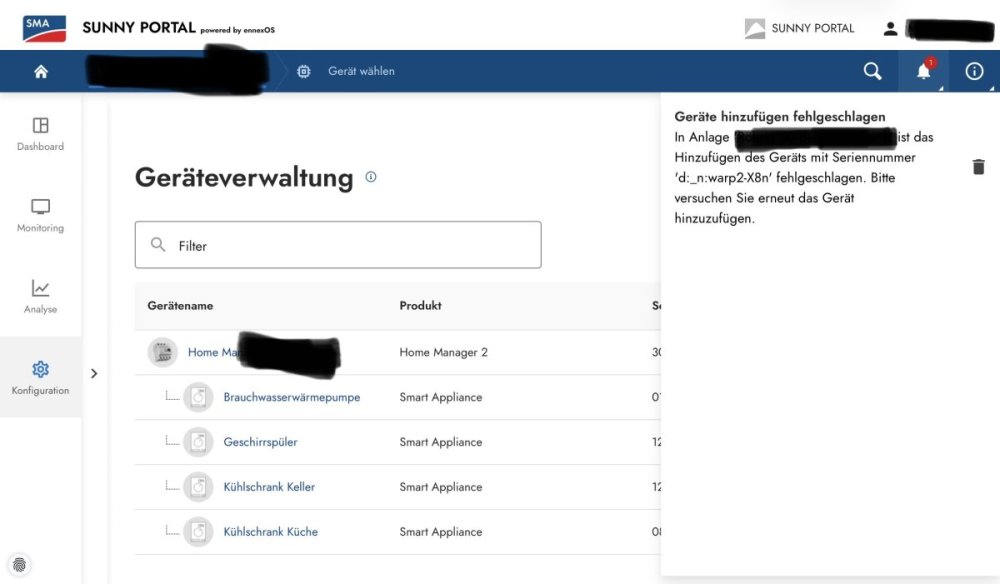The height and width of the screenshot is (584, 1000).
Task: Open Monitoring in sidebar
Action: click(40, 215)
